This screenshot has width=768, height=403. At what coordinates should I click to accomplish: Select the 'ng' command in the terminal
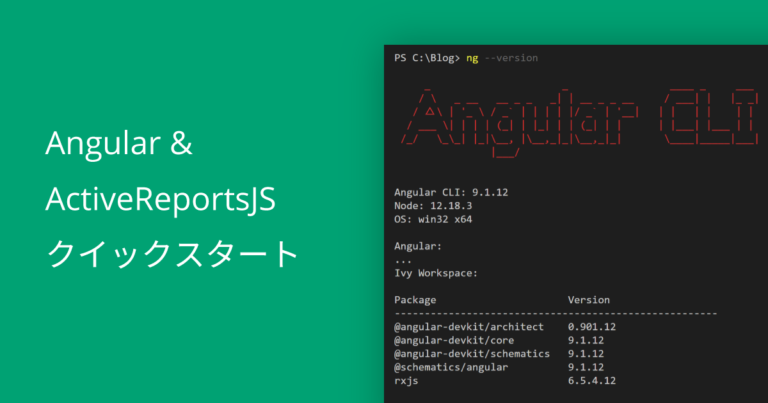472,58
